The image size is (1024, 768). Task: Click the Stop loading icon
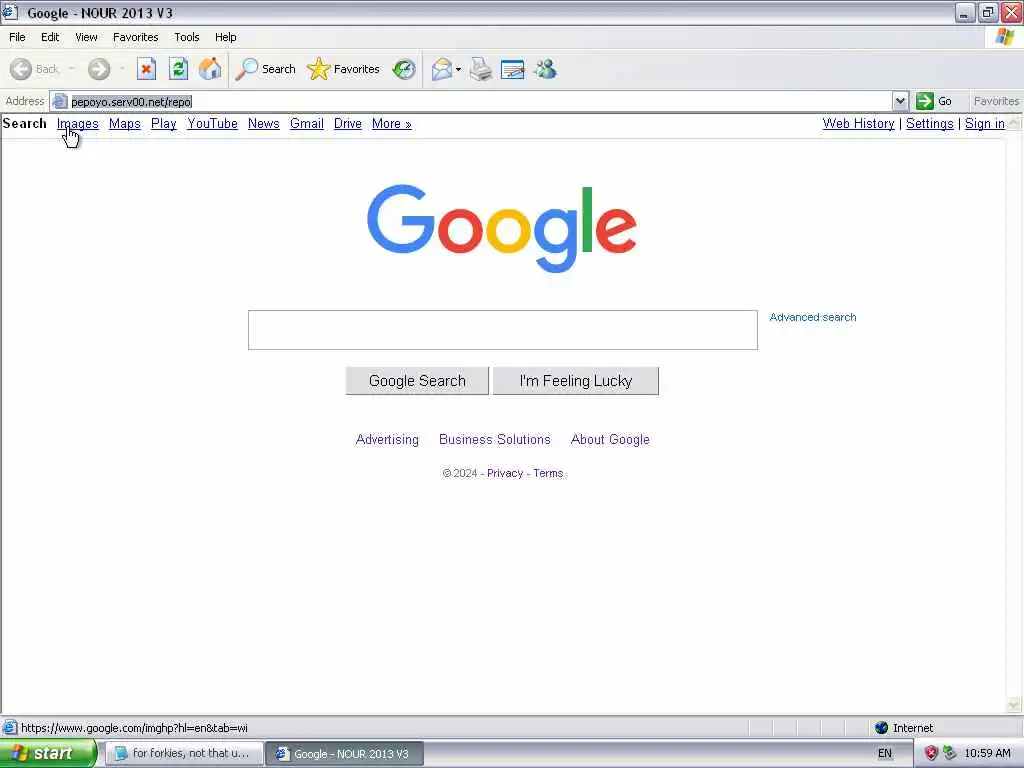pos(146,69)
